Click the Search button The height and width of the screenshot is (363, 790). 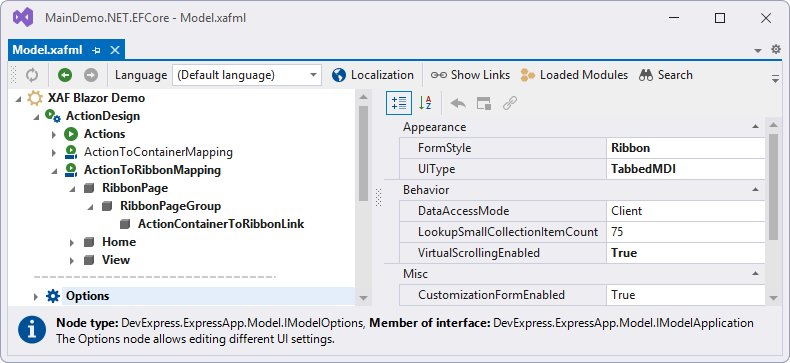click(666, 75)
